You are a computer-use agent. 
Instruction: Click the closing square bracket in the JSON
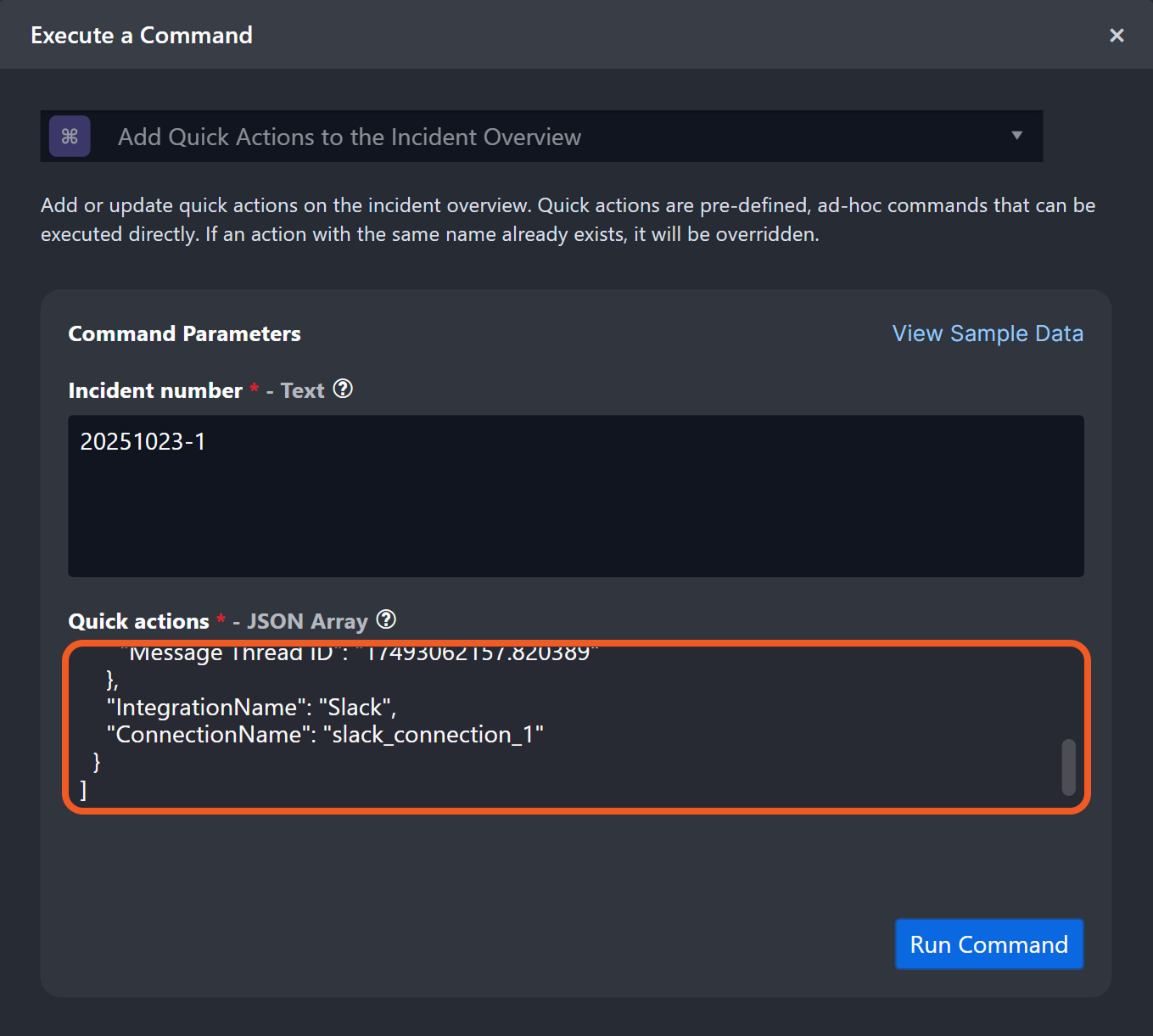point(83,790)
